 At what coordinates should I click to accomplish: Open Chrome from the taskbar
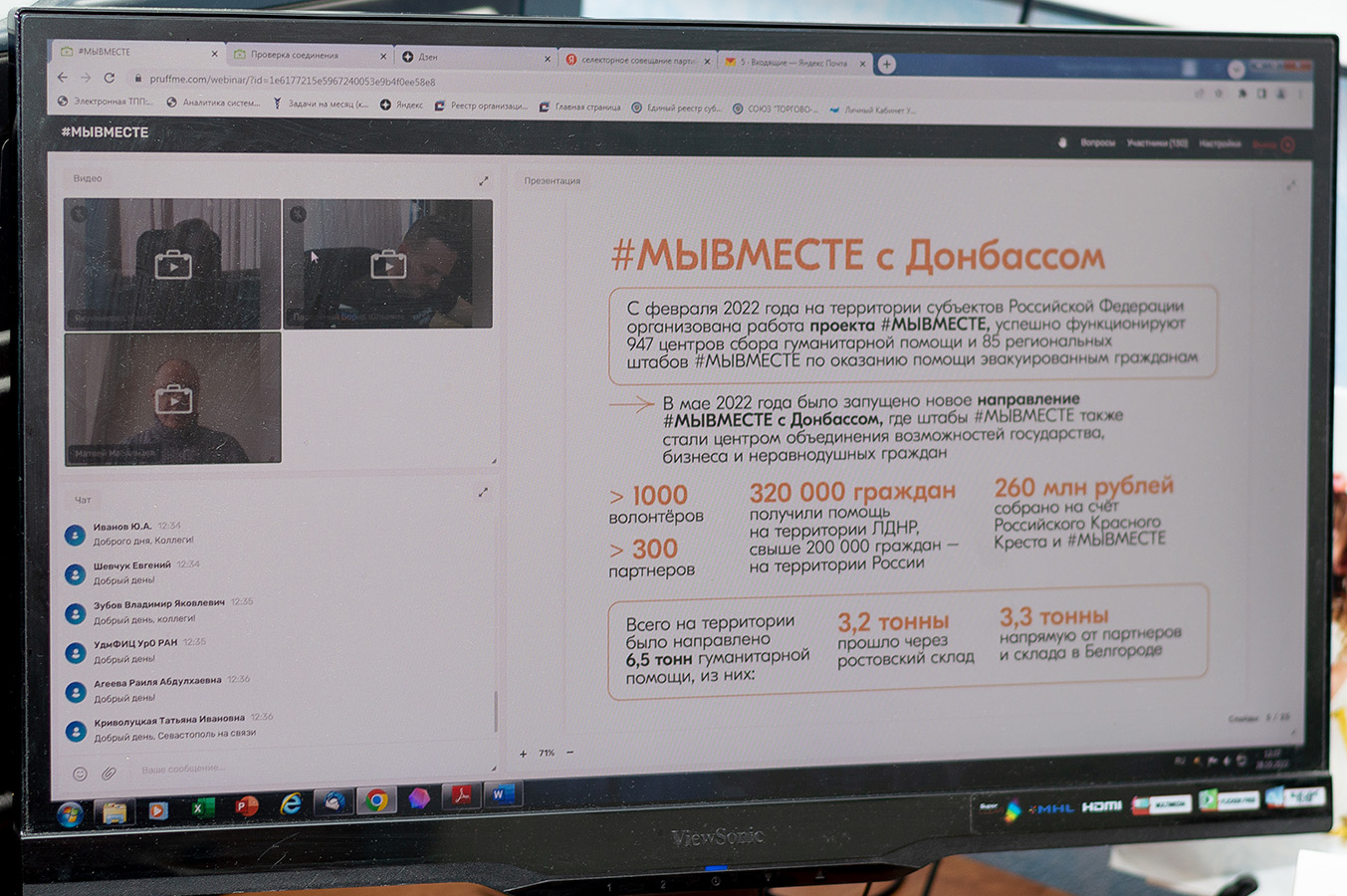376,799
